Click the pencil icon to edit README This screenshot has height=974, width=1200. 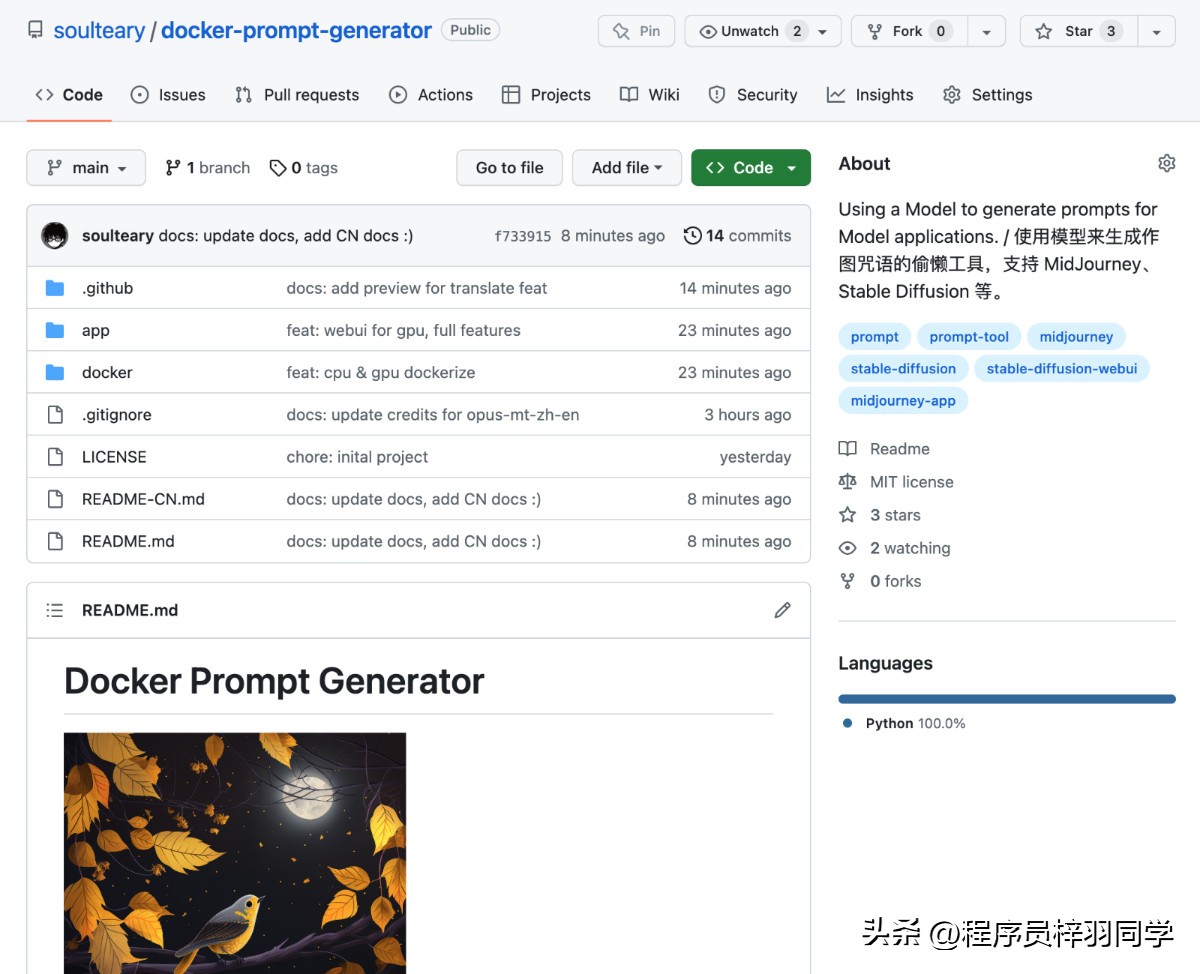coord(782,610)
